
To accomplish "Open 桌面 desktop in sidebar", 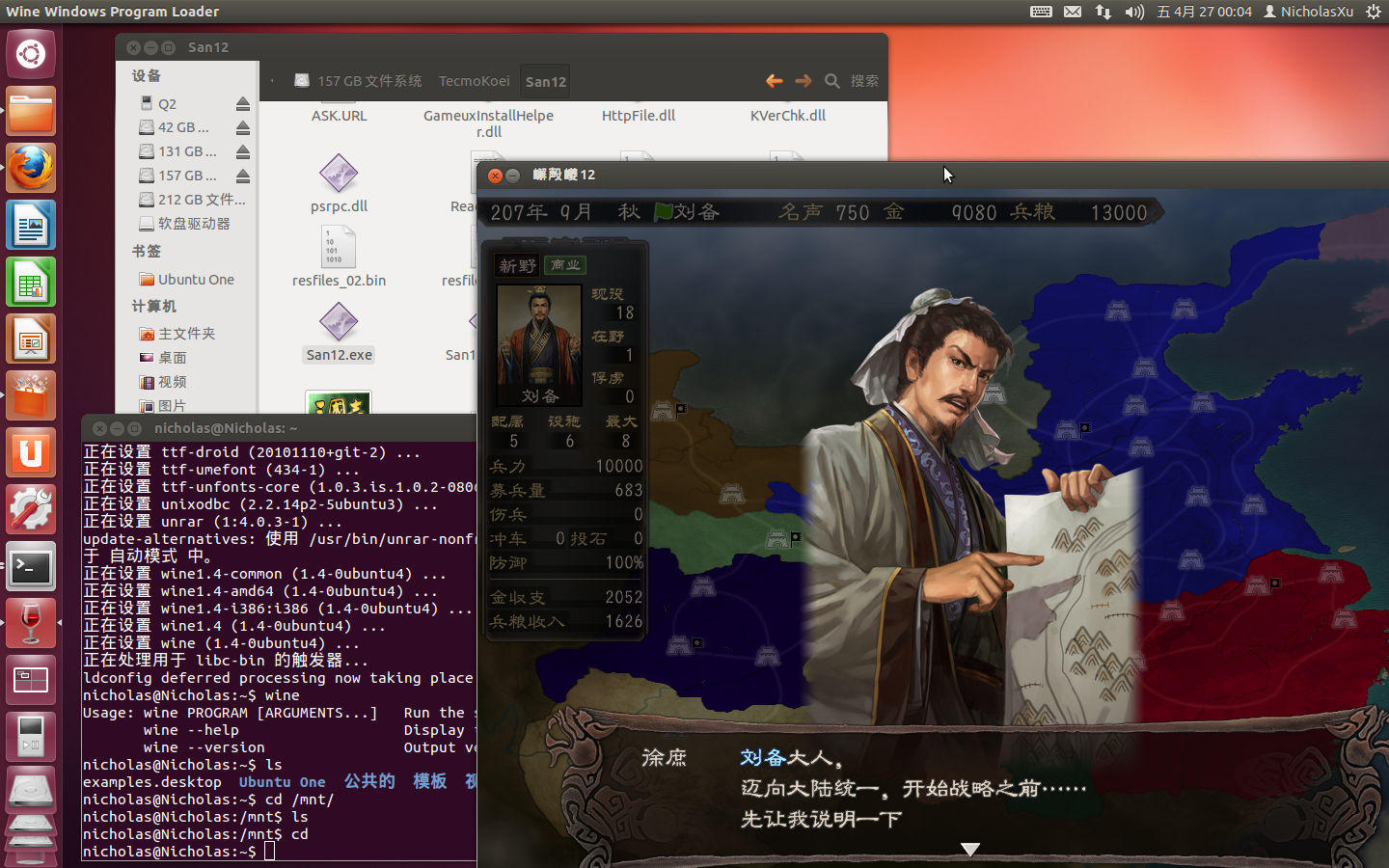I will [163, 358].
